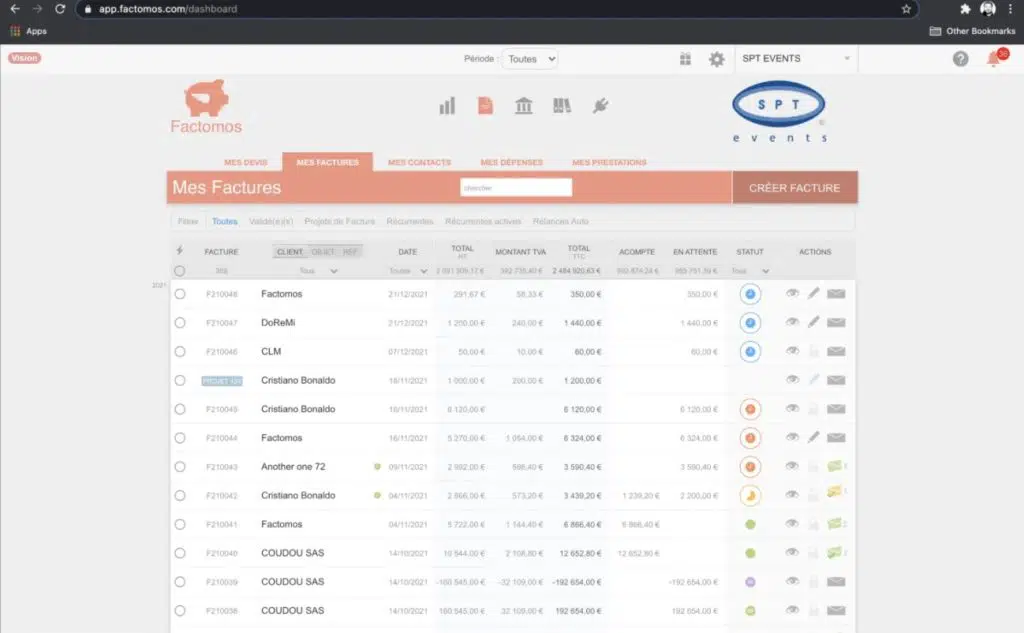View the Factomos F210048 invoice via eye icon
The width and height of the screenshot is (1024, 633).
click(x=792, y=294)
